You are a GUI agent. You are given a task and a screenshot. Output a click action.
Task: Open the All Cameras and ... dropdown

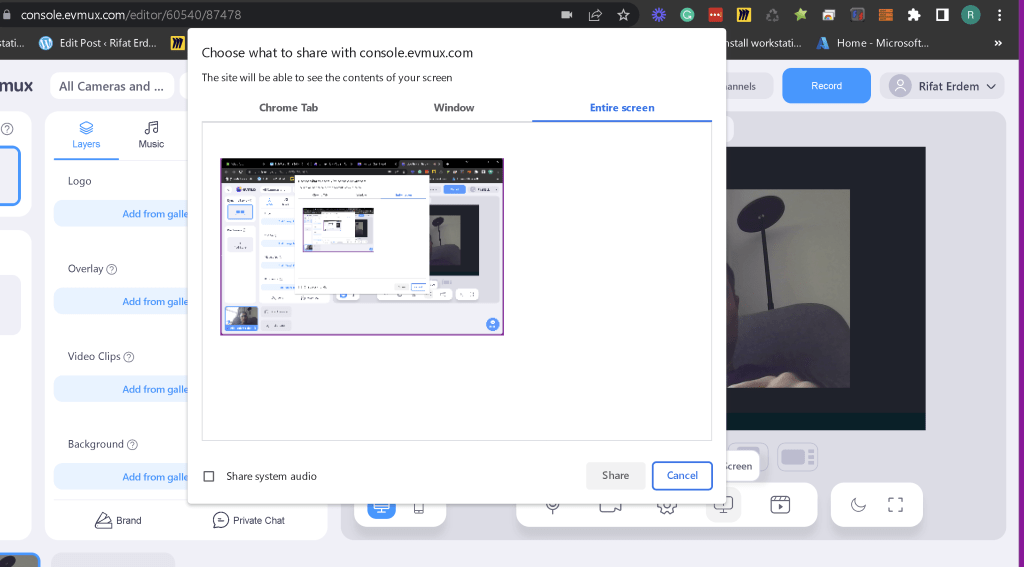point(112,86)
